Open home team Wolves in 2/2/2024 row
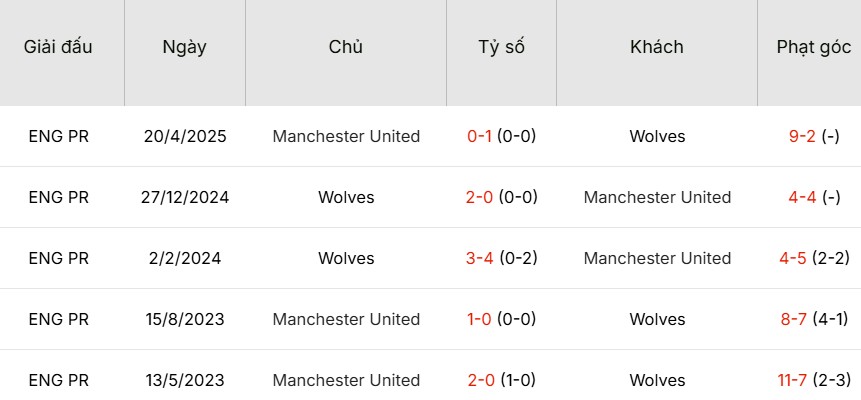 (x=346, y=258)
